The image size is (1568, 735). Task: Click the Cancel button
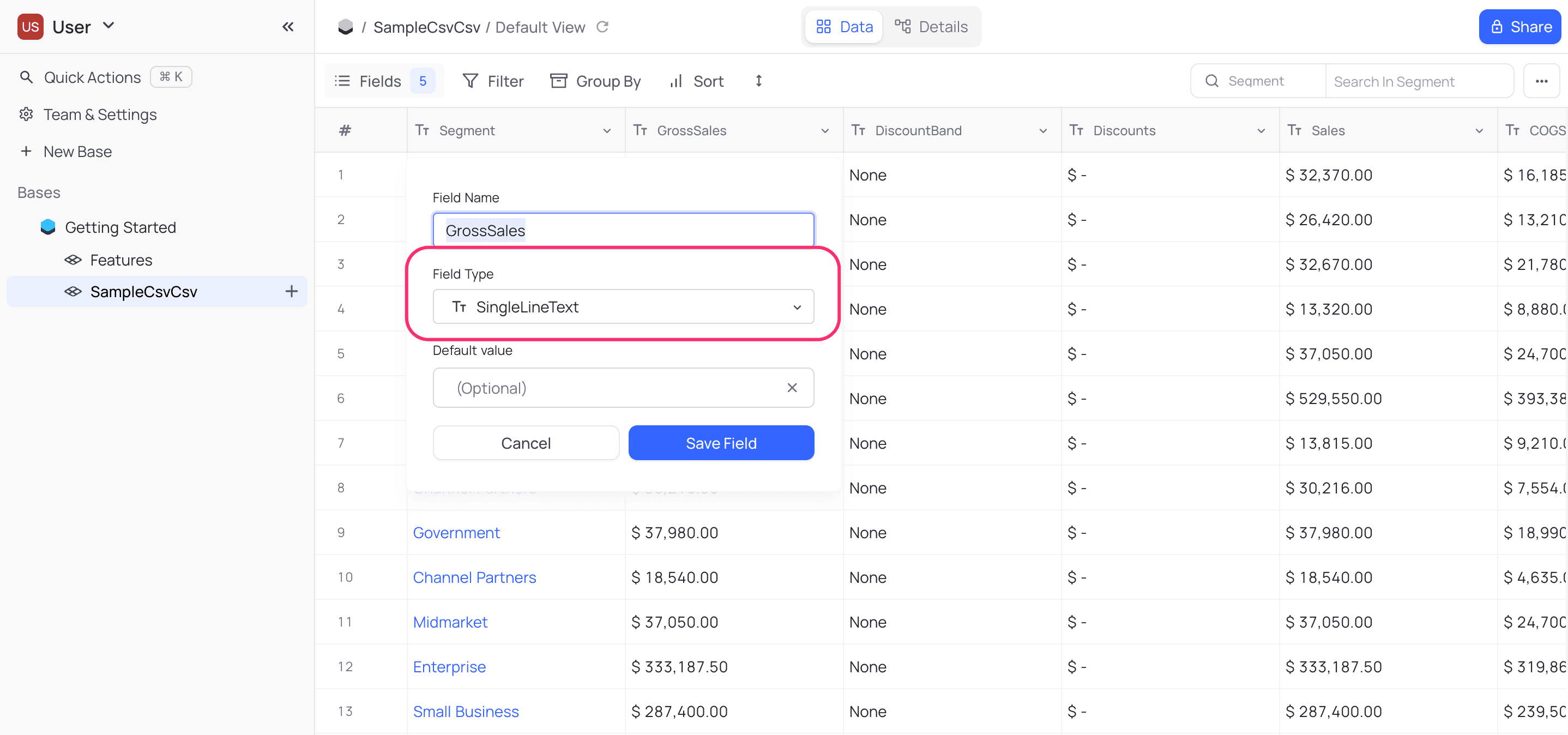pyautogui.click(x=526, y=443)
